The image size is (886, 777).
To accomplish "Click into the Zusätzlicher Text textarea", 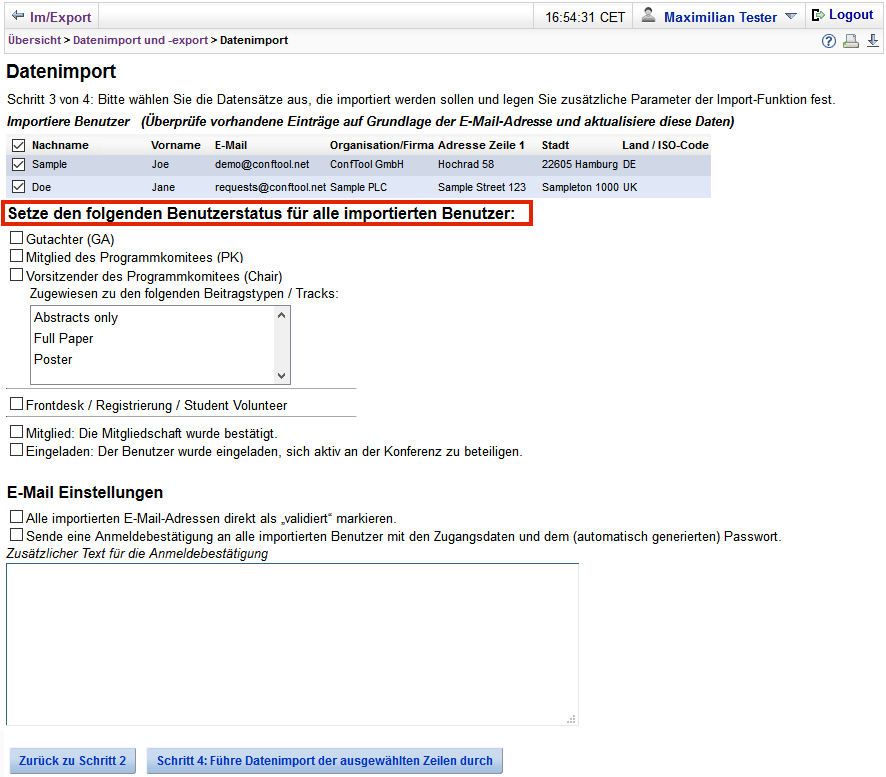I will 292,644.
